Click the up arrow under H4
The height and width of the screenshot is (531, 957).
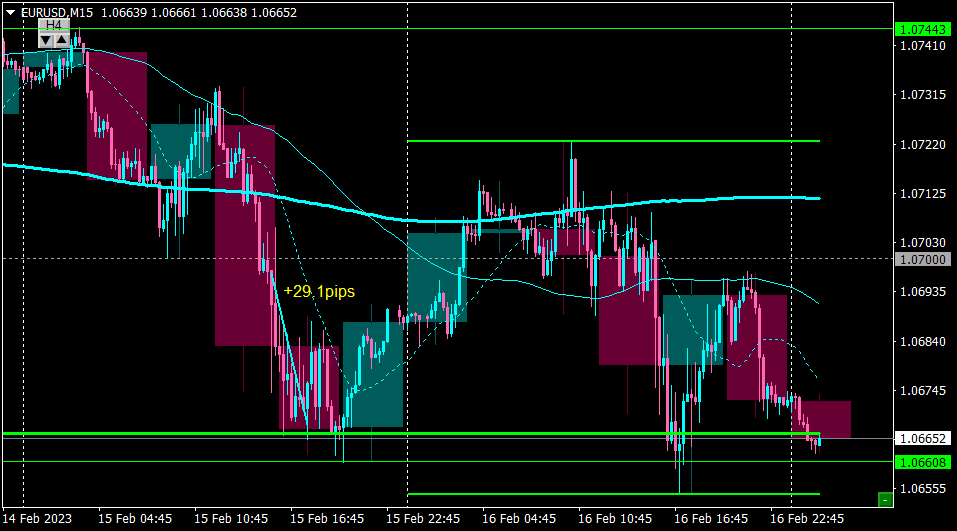pyautogui.click(x=62, y=40)
